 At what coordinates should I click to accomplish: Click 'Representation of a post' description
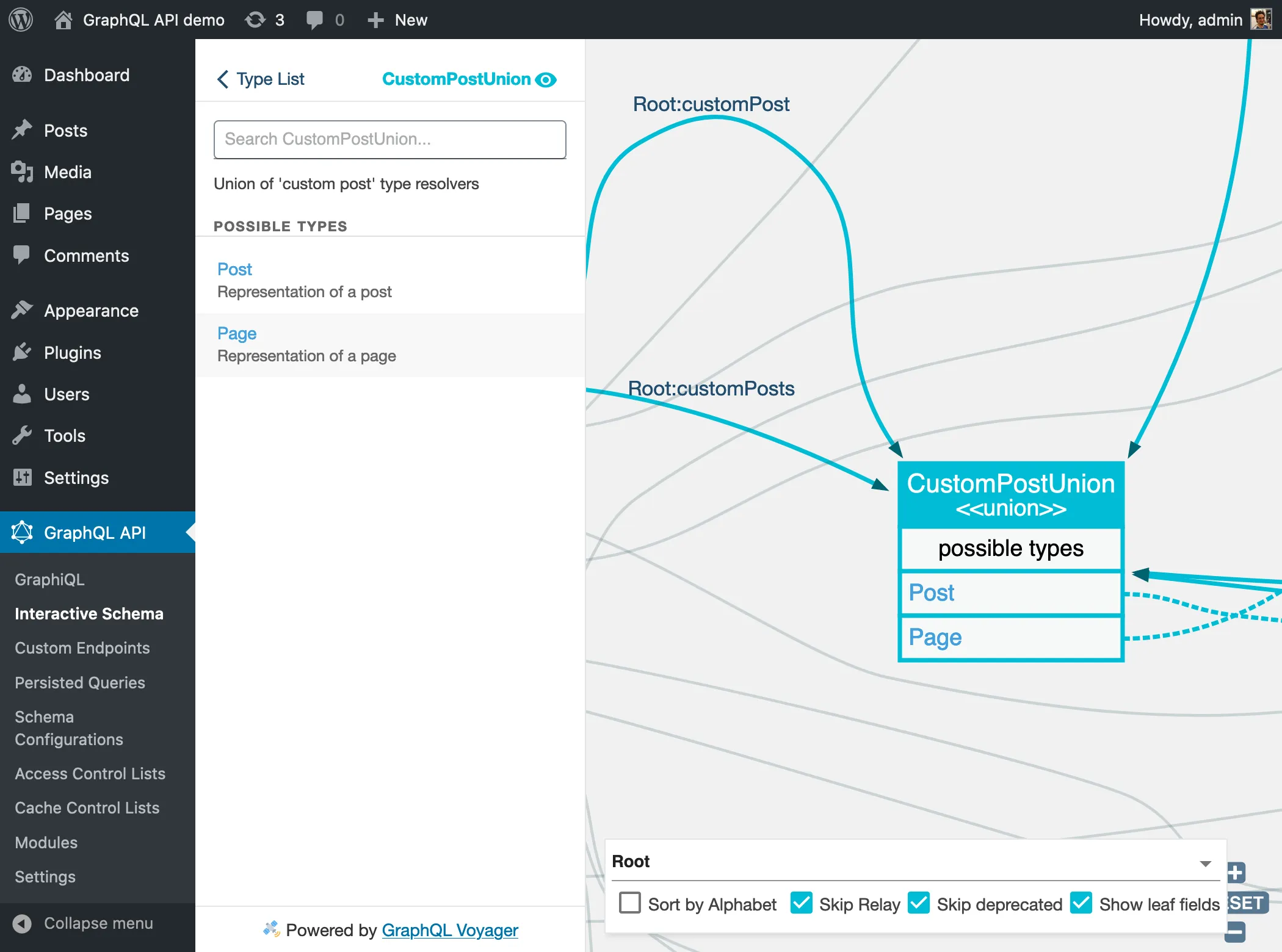click(x=305, y=292)
